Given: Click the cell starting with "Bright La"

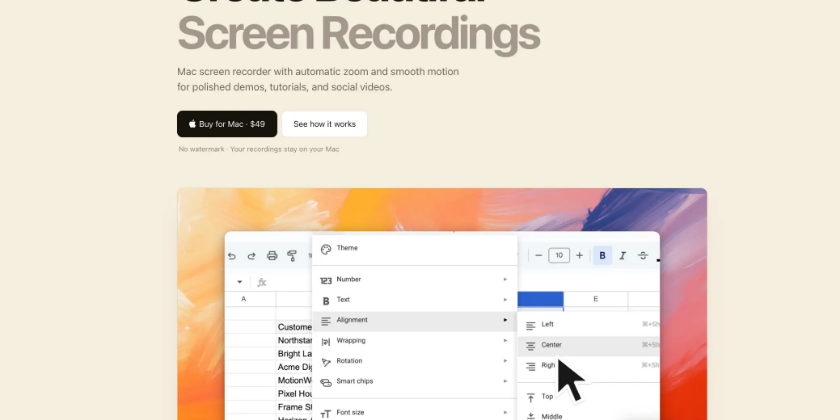Looking at the screenshot, I should pos(294,354).
